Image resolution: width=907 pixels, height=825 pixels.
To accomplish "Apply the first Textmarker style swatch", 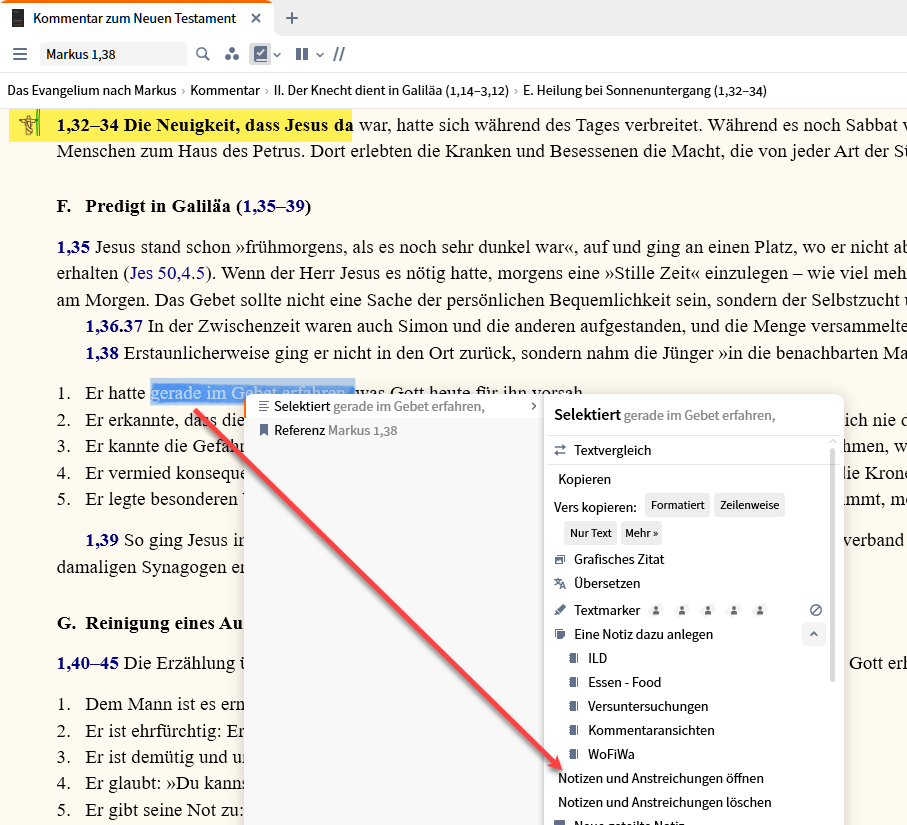I will click(x=656, y=610).
